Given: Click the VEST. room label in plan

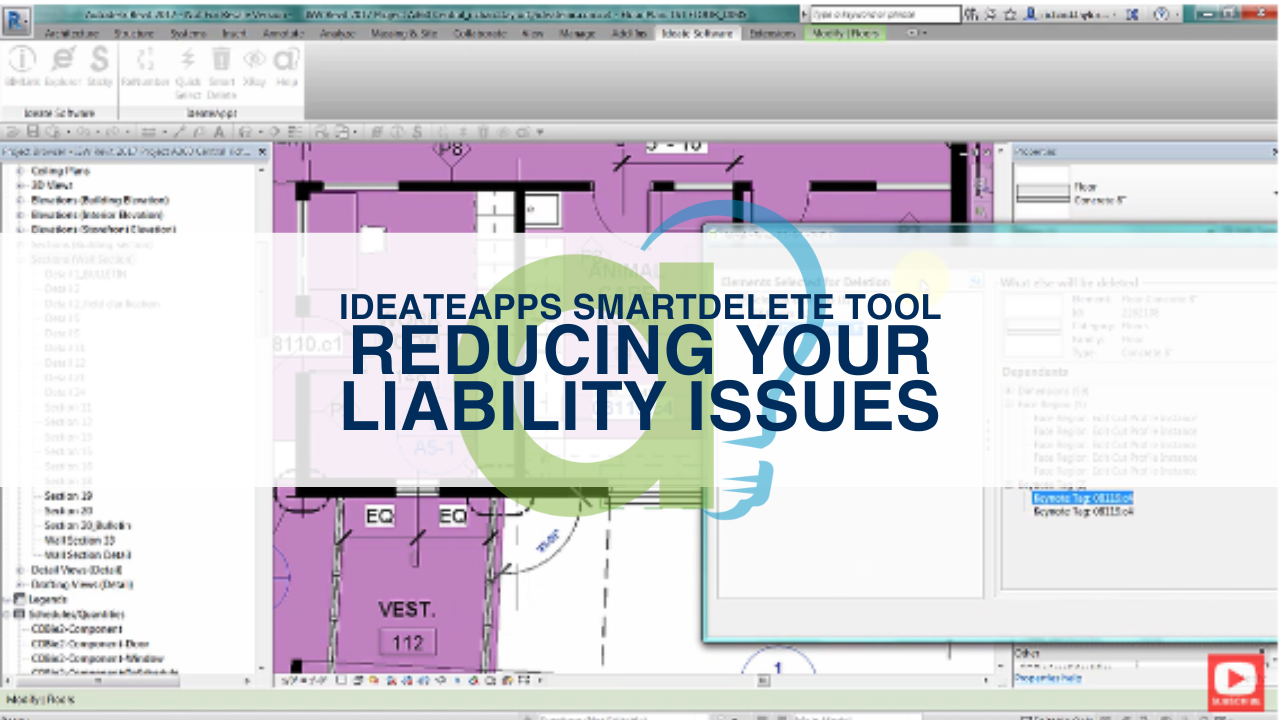Looking at the screenshot, I should tap(407, 610).
